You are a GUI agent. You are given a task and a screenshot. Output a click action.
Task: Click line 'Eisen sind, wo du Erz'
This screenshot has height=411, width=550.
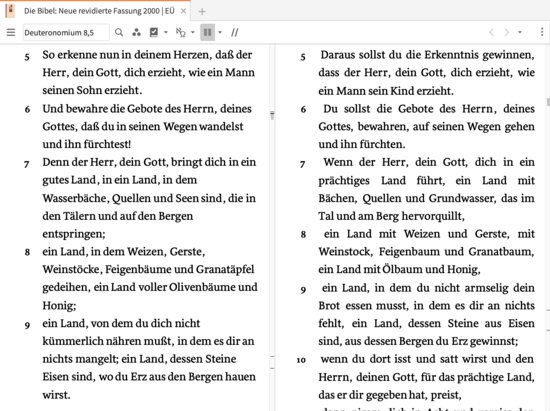tap(149, 377)
